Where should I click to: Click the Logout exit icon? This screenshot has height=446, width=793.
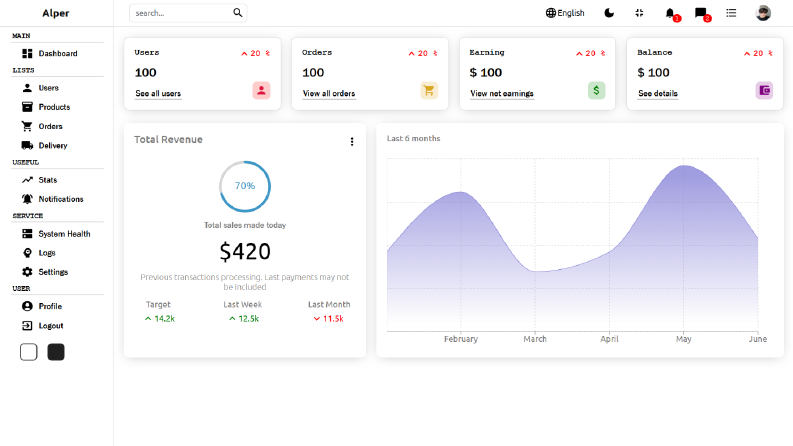pyautogui.click(x=27, y=326)
